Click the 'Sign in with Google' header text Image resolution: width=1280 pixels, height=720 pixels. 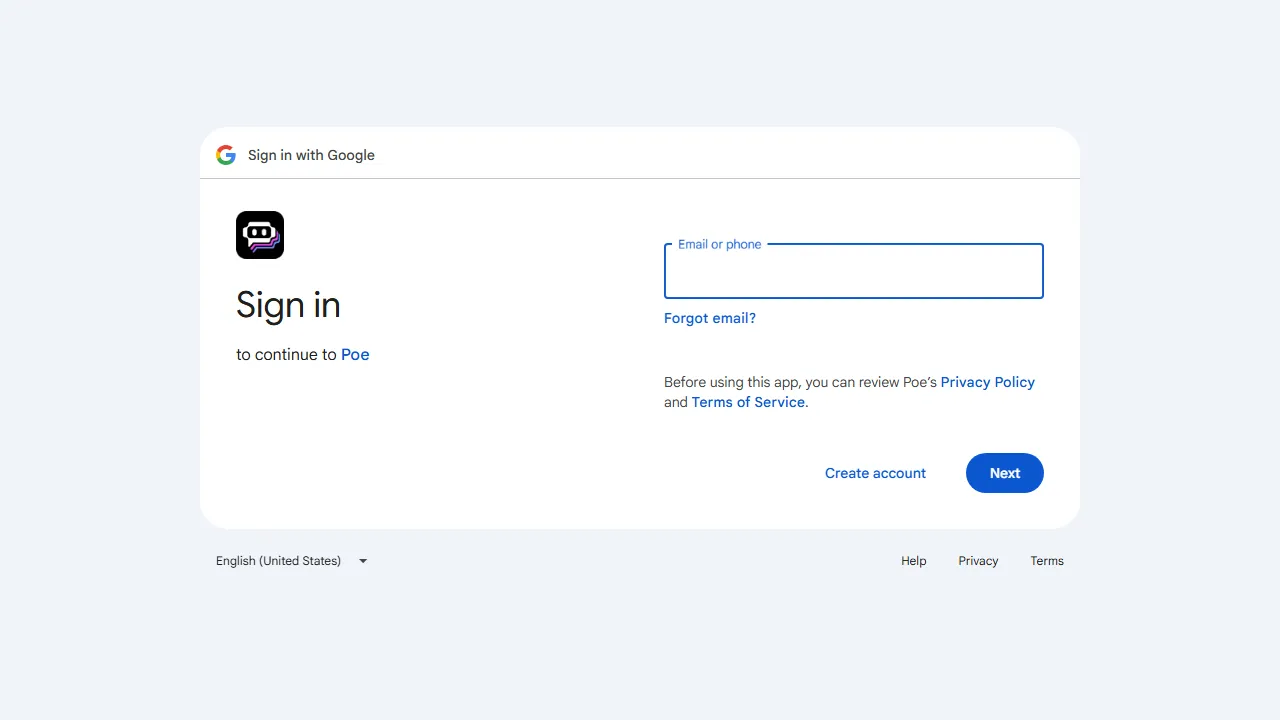click(x=311, y=155)
